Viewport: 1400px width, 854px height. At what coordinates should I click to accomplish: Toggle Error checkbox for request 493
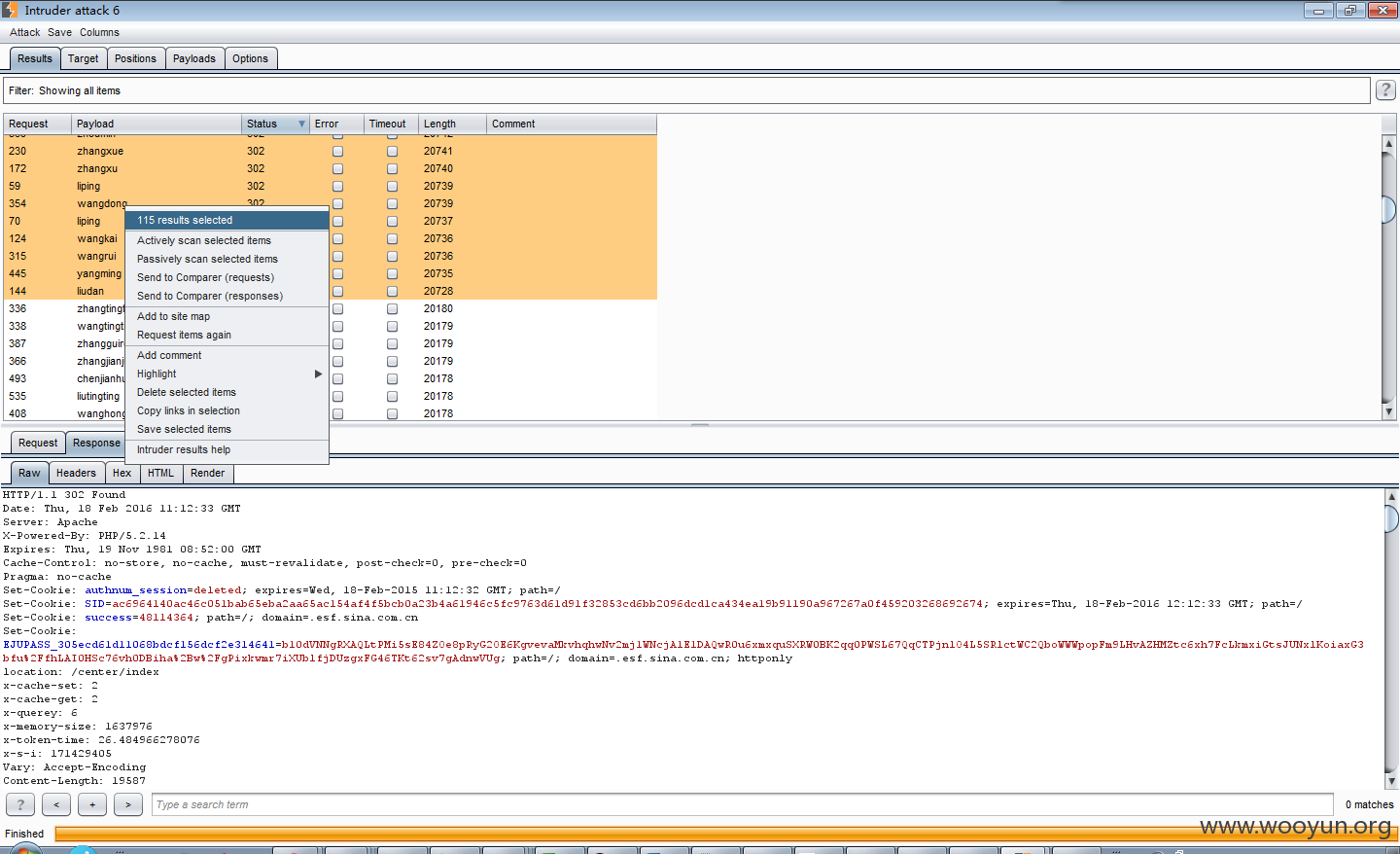point(337,378)
